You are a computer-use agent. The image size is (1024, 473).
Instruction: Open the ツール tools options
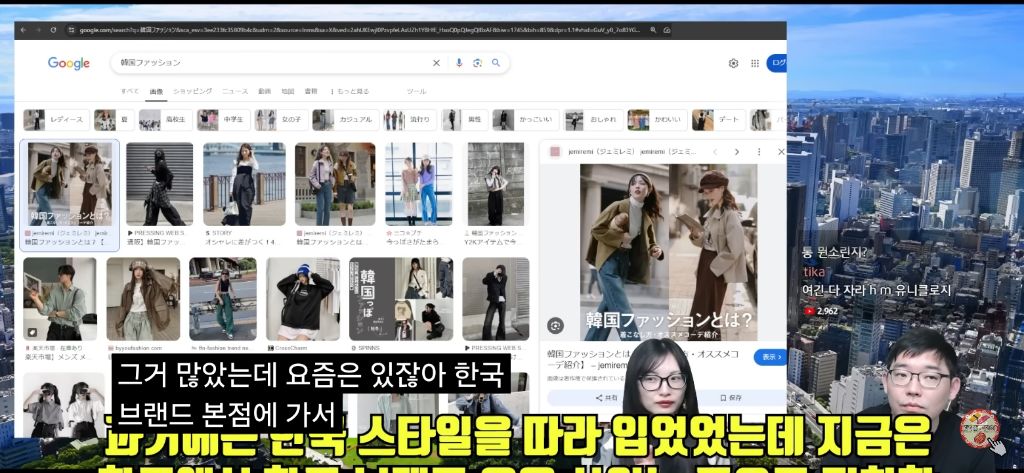tap(416, 91)
